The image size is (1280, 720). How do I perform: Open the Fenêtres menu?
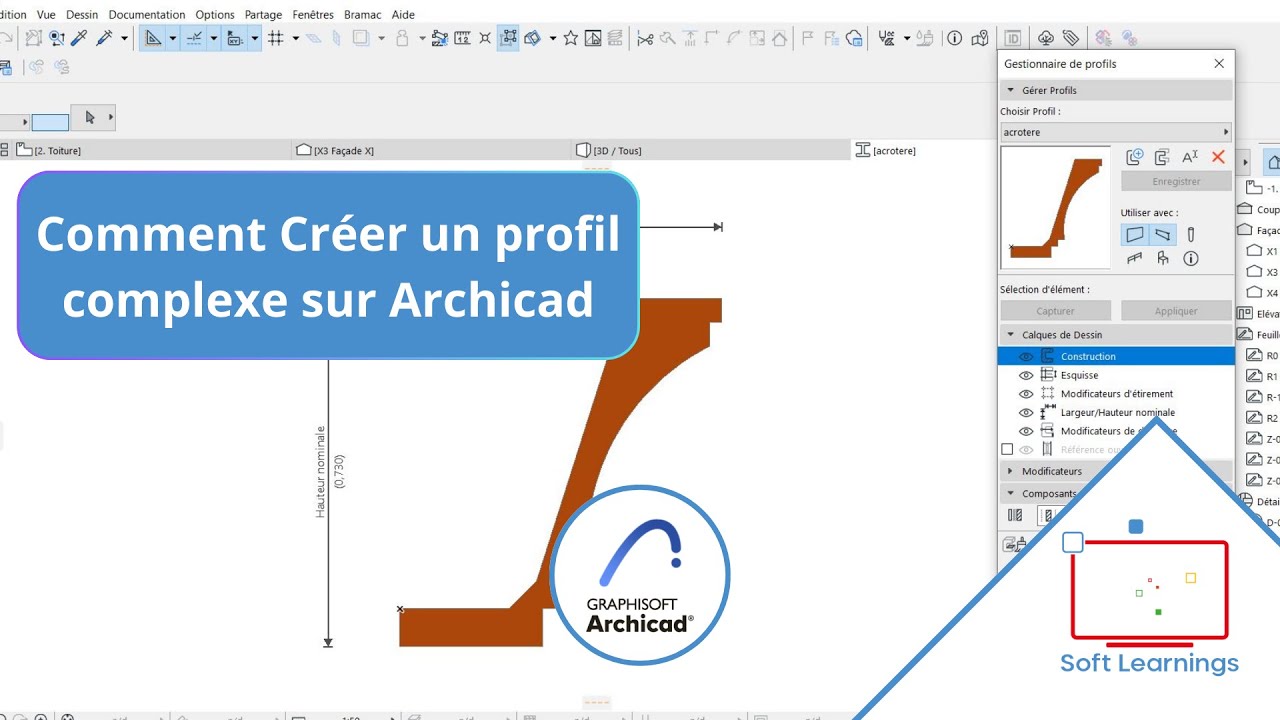pos(313,15)
